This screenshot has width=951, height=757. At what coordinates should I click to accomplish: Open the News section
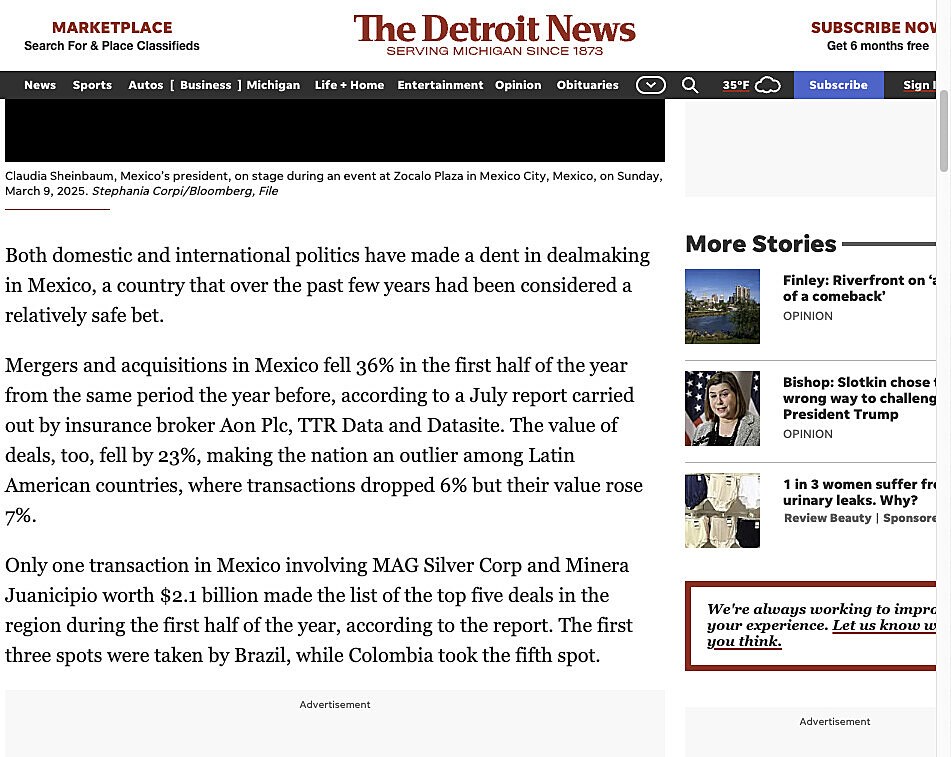click(39, 85)
